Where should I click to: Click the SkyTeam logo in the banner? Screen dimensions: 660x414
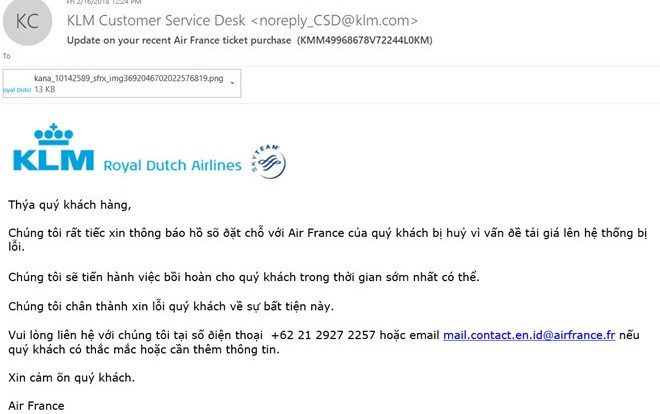click(x=269, y=161)
